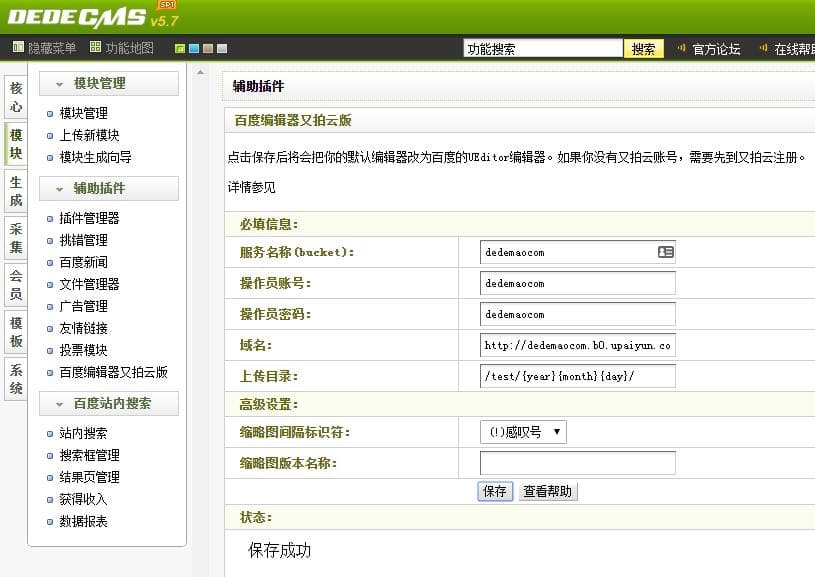Click the contact-card autofill icon in bucket field
Screen dimensions: 815x577
(x=665, y=252)
